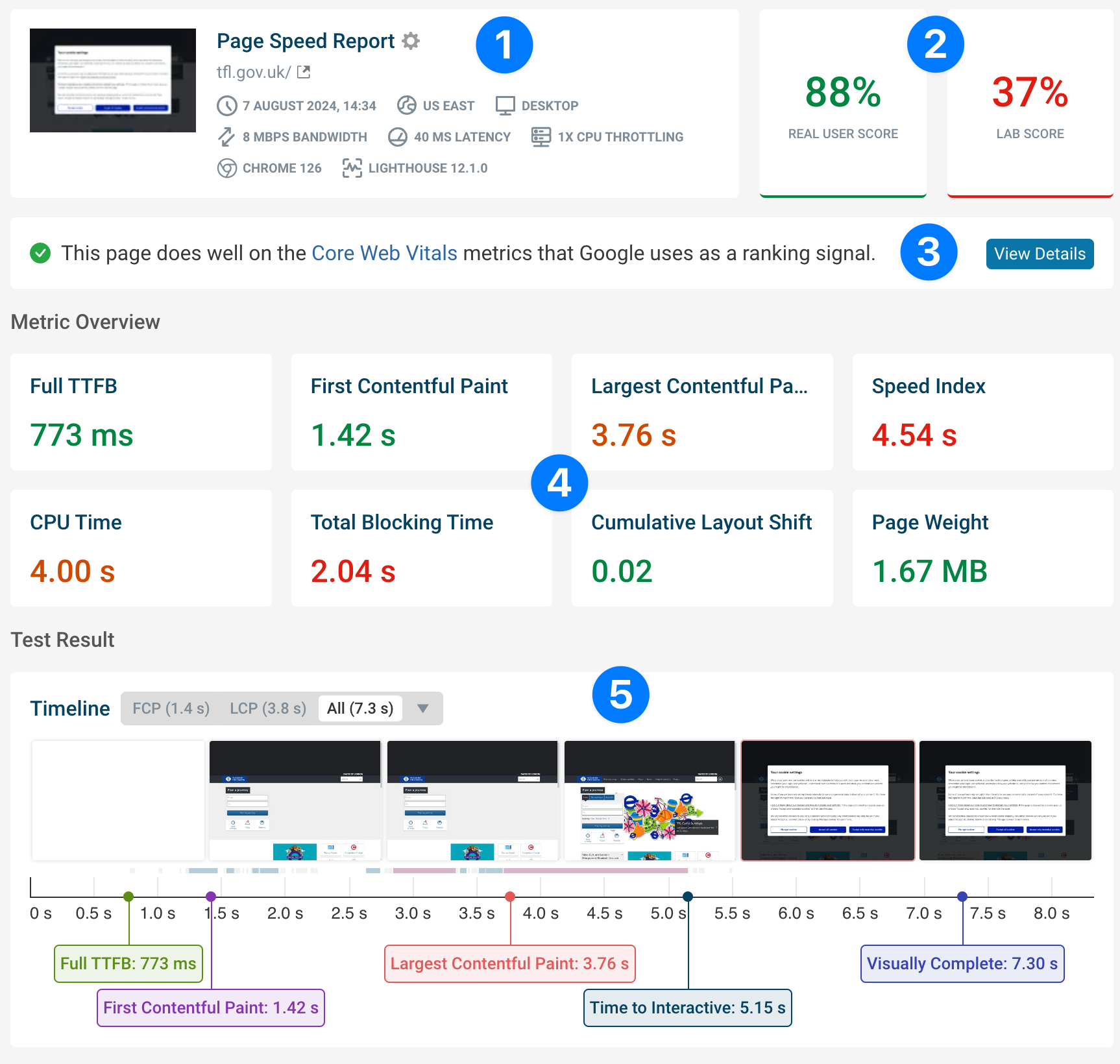Select the All (7.3 s) timeline tab
Screen dimensions: 1120x1064
click(360, 708)
